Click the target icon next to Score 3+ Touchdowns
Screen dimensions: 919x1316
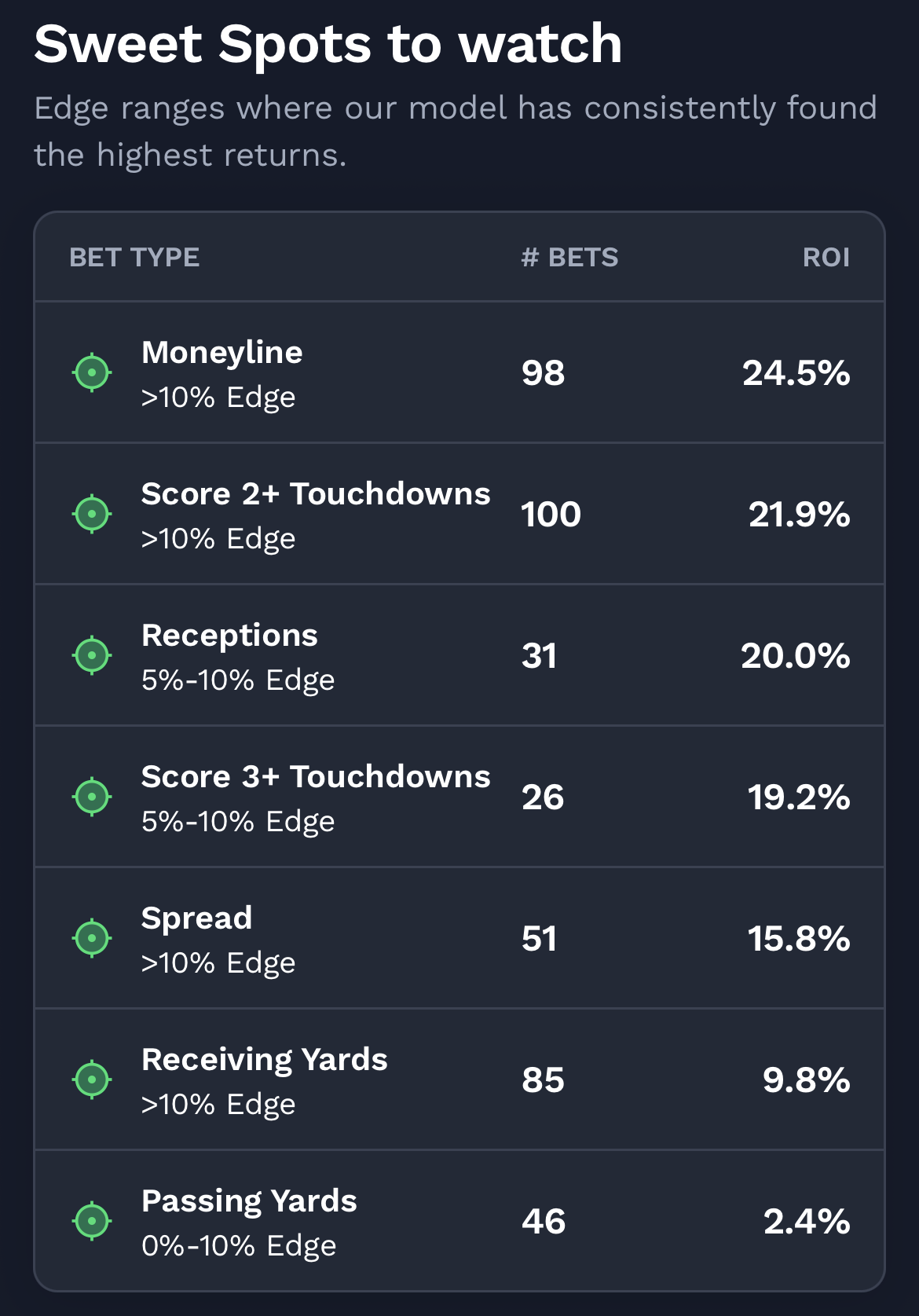coord(92,797)
